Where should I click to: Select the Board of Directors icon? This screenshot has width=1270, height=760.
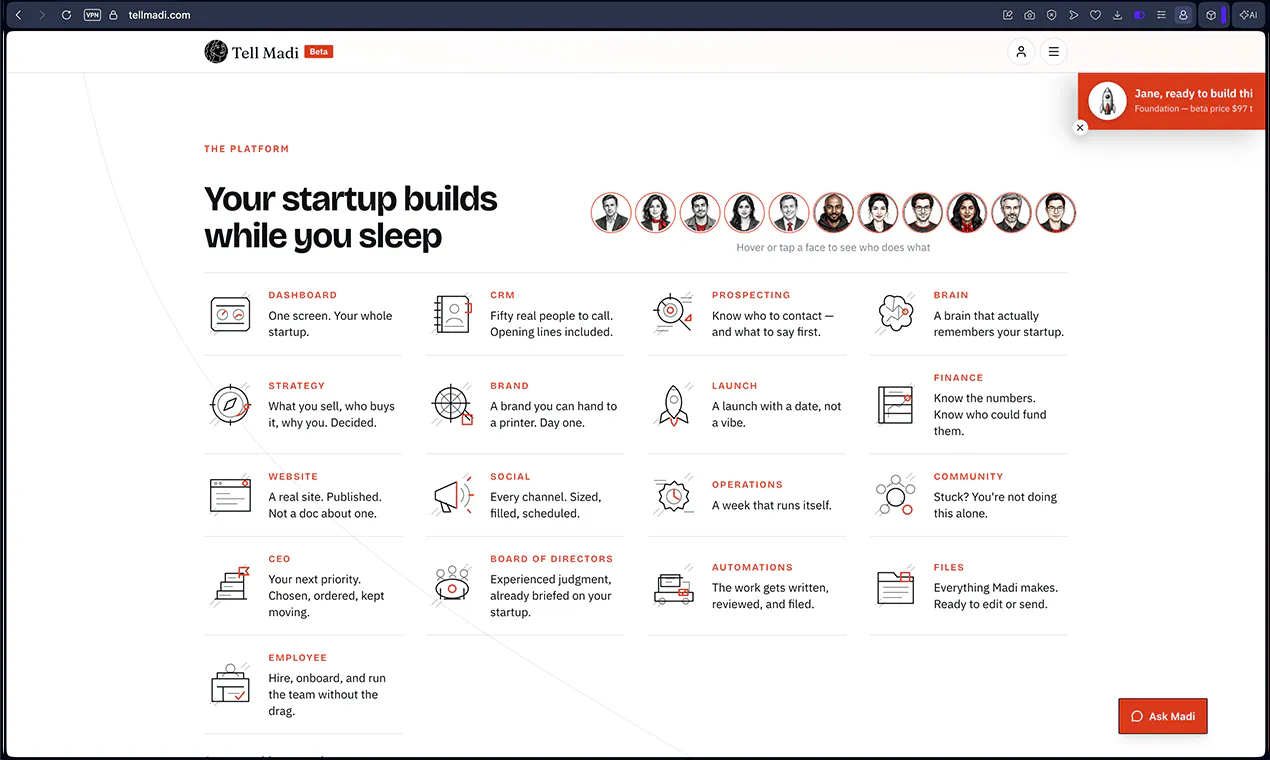tap(452, 585)
